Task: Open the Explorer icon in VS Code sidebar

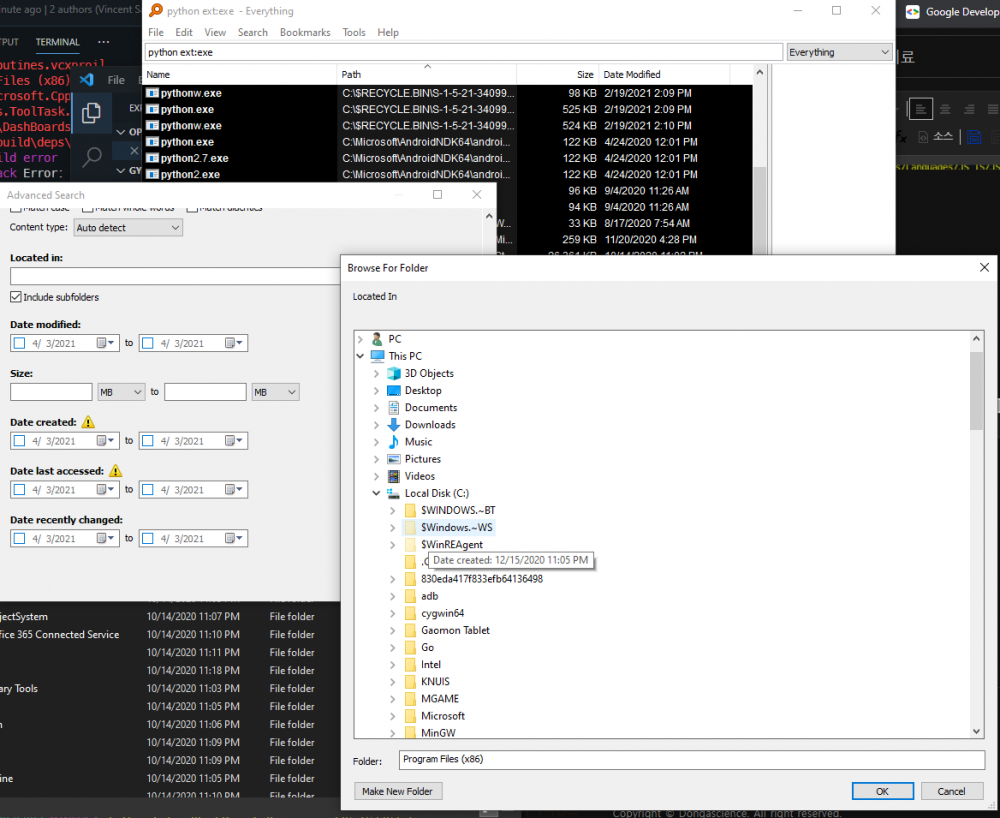Action: click(x=91, y=113)
